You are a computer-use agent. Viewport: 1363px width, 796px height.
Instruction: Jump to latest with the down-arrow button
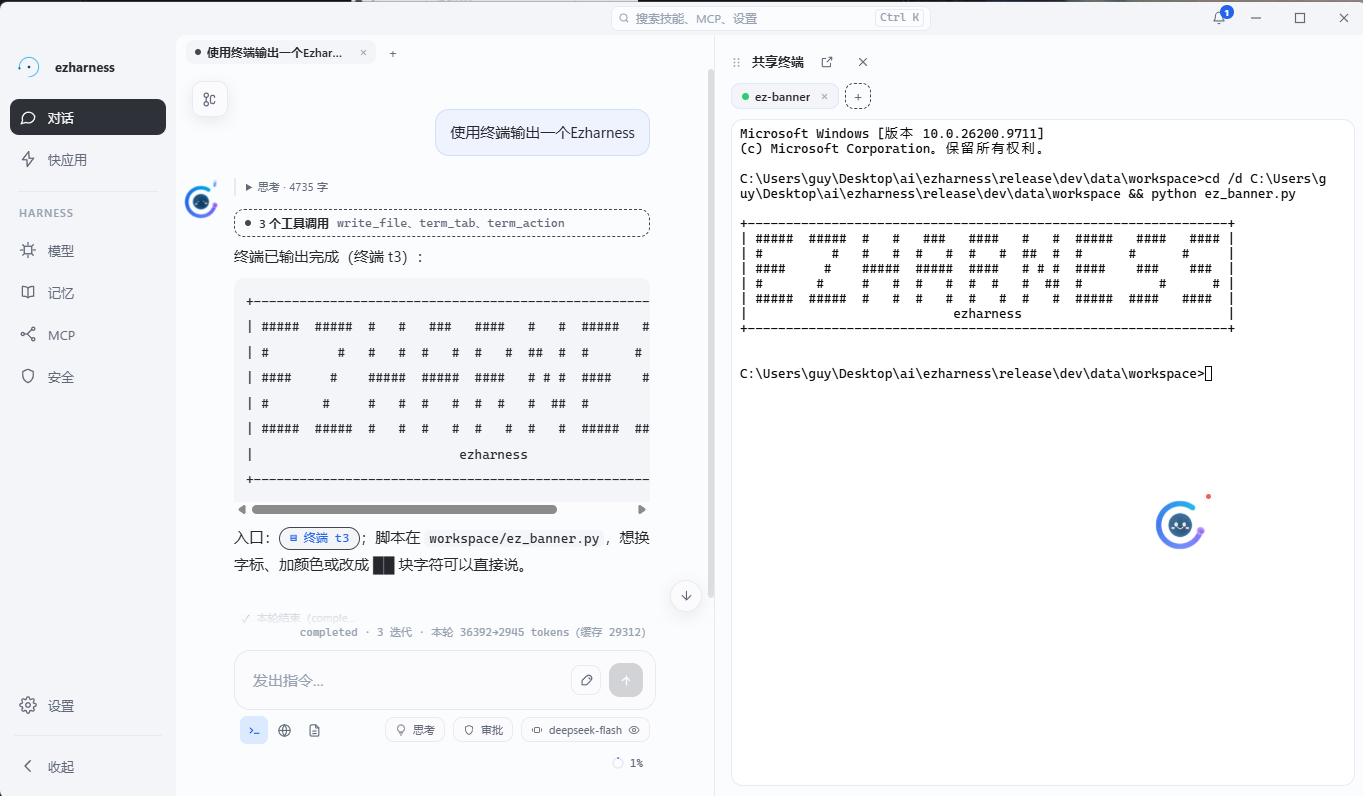(686, 595)
